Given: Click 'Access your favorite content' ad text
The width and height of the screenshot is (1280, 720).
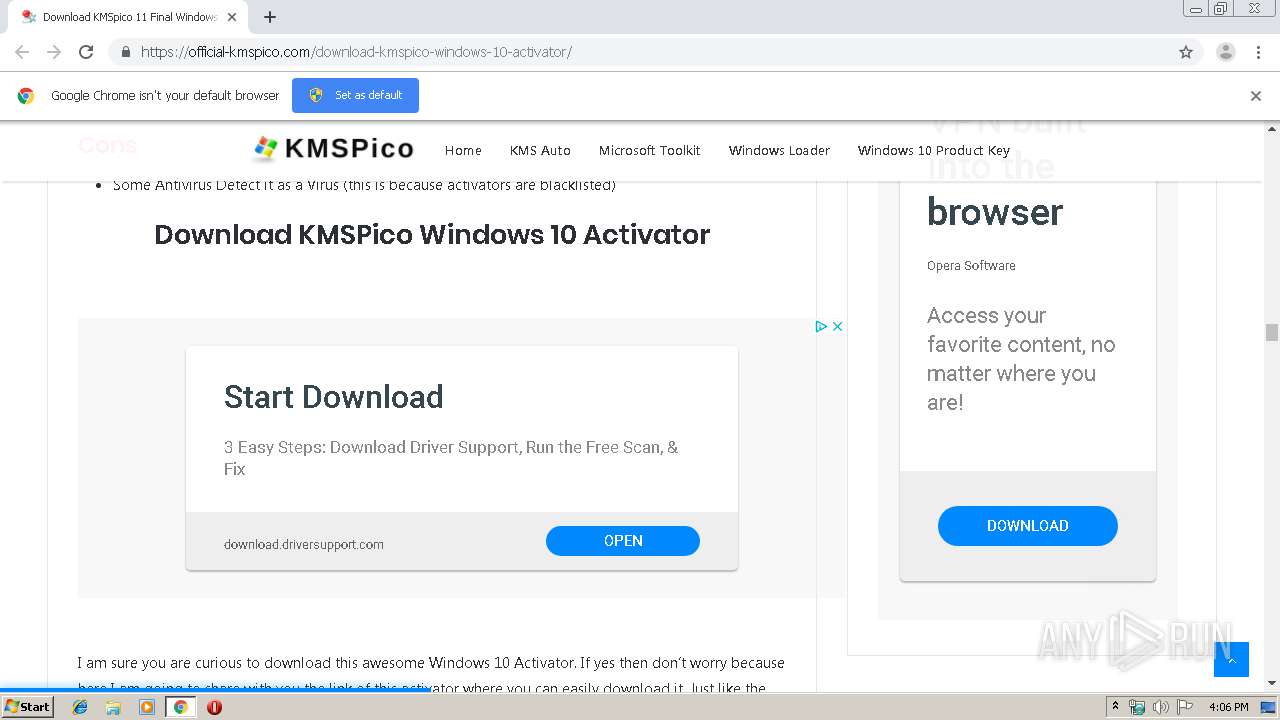Looking at the screenshot, I should pyautogui.click(x=1021, y=359).
